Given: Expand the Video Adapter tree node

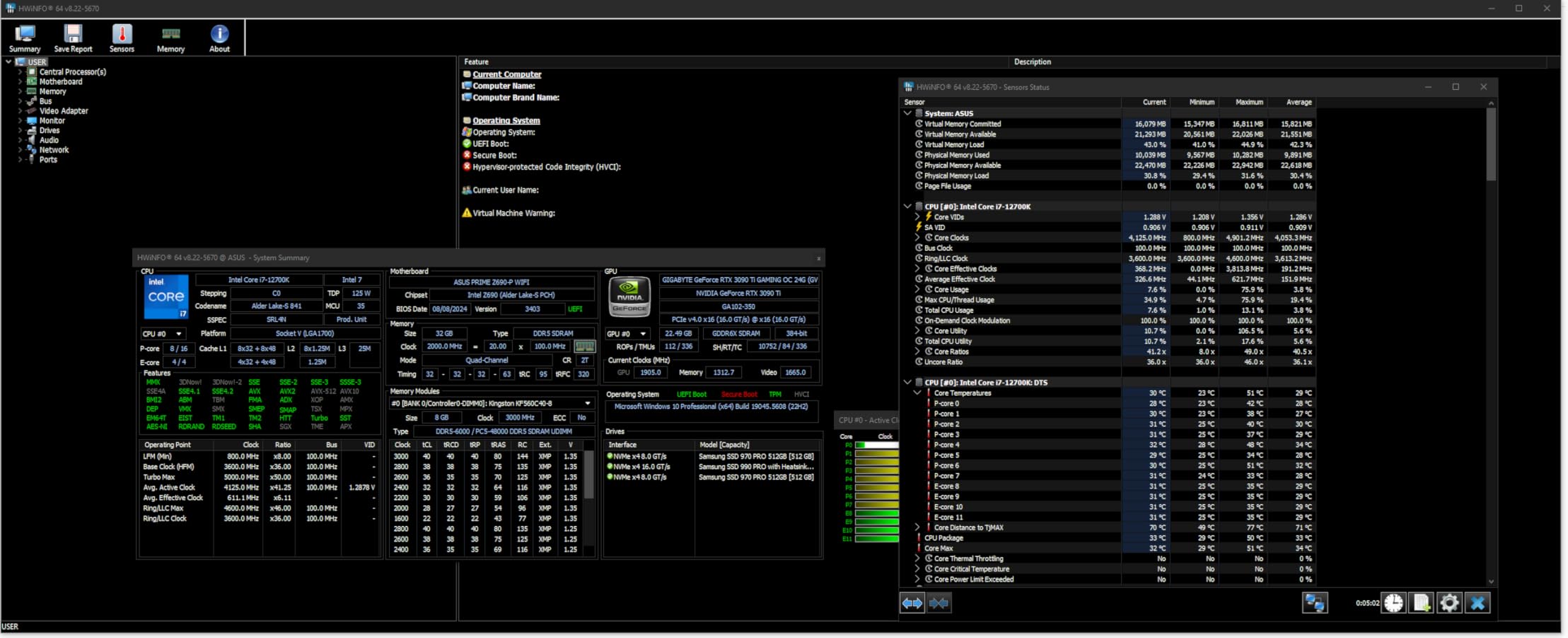Looking at the screenshot, I should click(x=20, y=111).
